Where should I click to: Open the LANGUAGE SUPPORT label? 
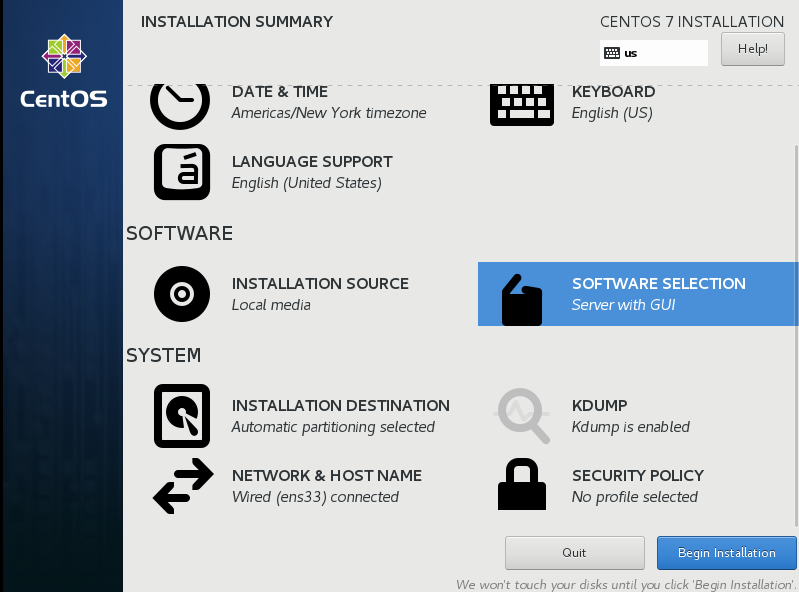312,162
